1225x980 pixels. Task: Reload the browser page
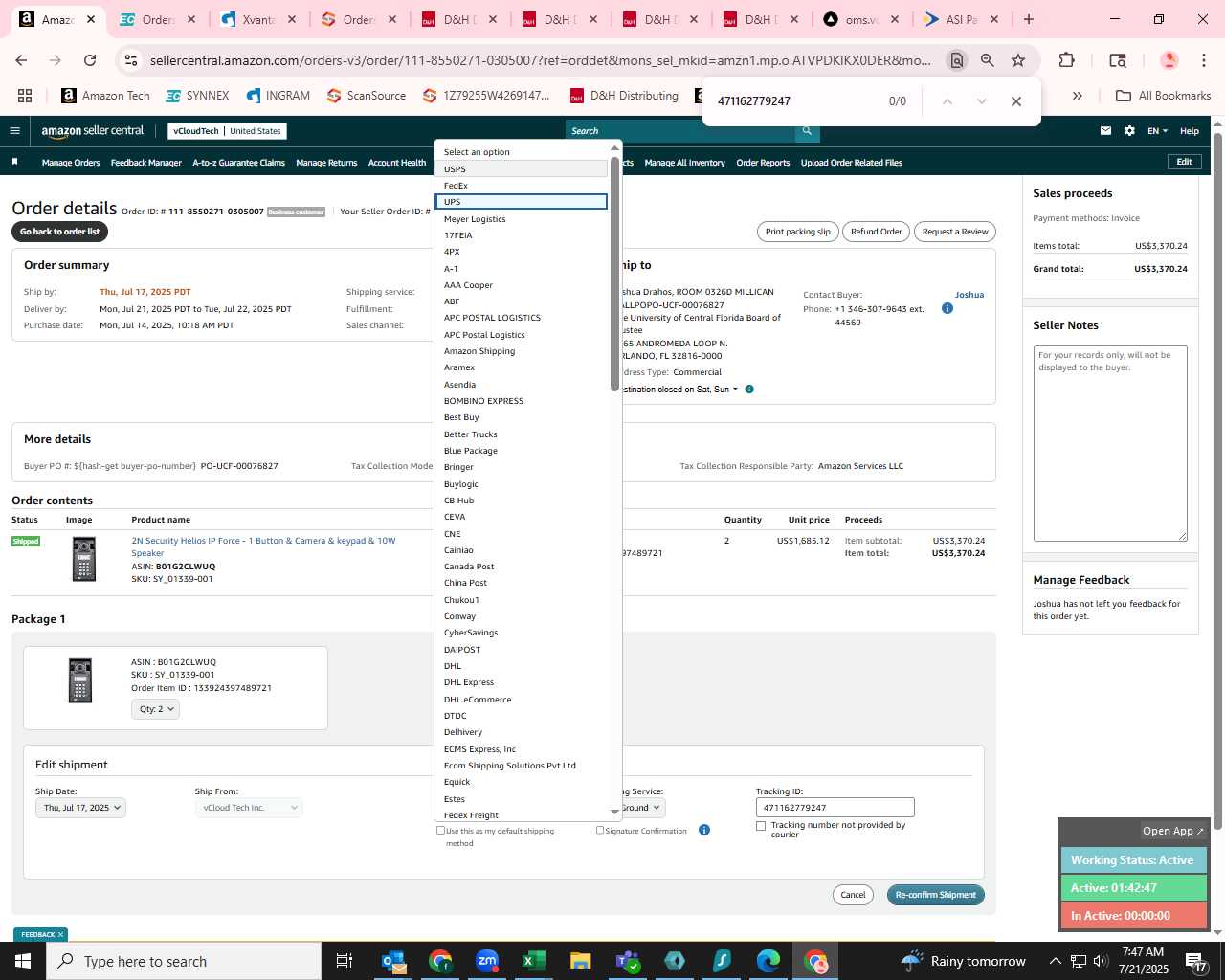(90, 60)
